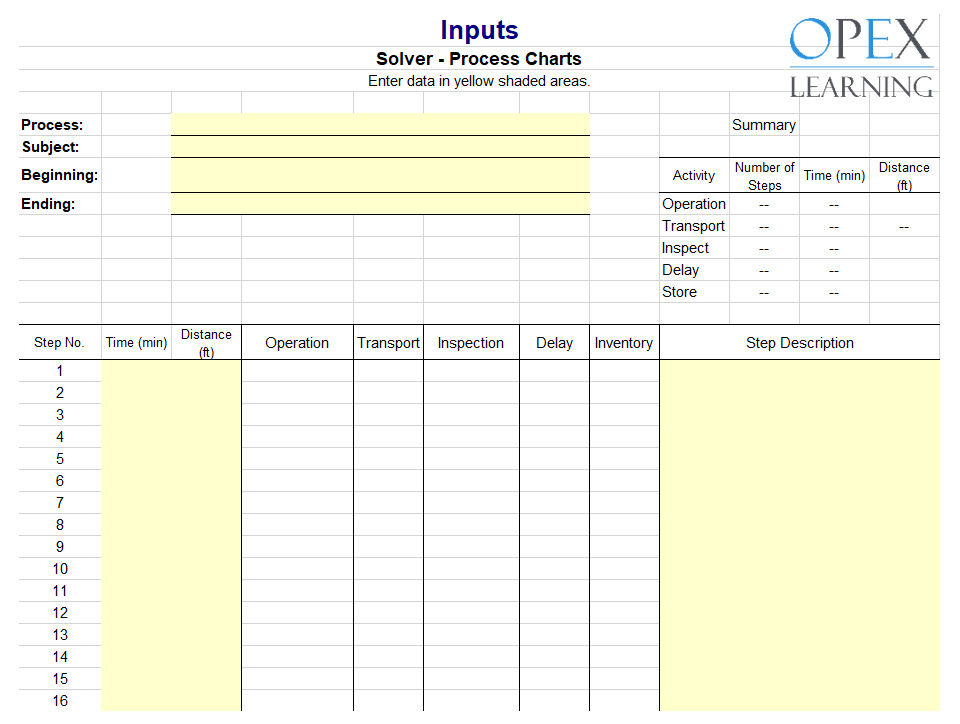
Task: Click the Delay cell in step 10 row
Action: pyautogui.click(x=554, y=569)
